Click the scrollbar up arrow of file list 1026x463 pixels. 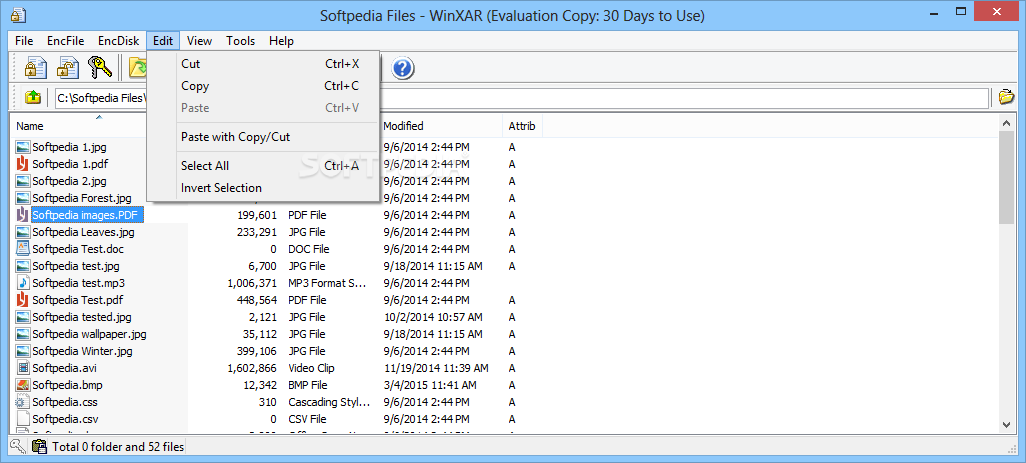pyautogui.click(x=1007, y=122)
